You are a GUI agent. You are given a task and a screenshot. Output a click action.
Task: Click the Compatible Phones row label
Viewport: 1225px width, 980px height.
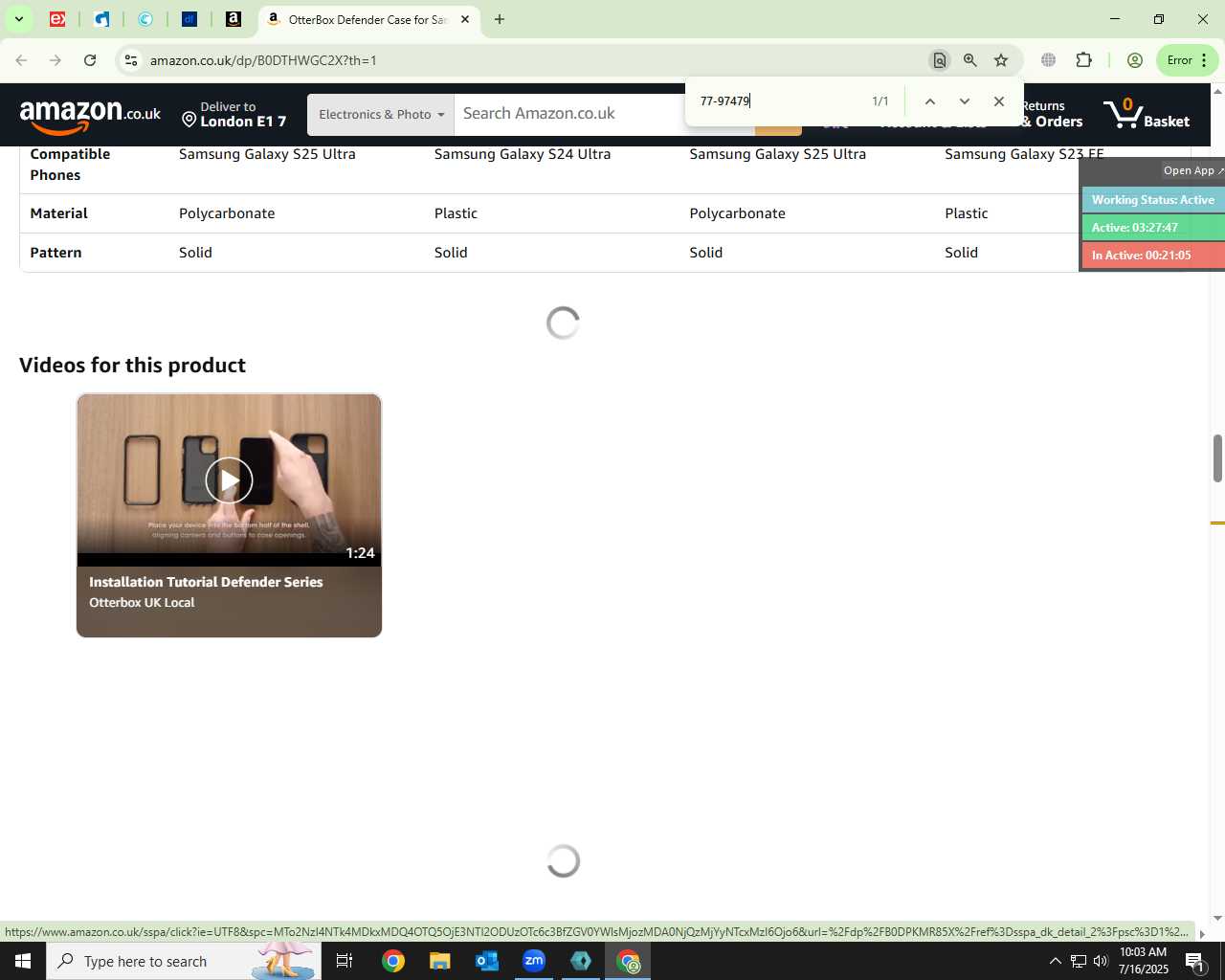pos(70,165)
